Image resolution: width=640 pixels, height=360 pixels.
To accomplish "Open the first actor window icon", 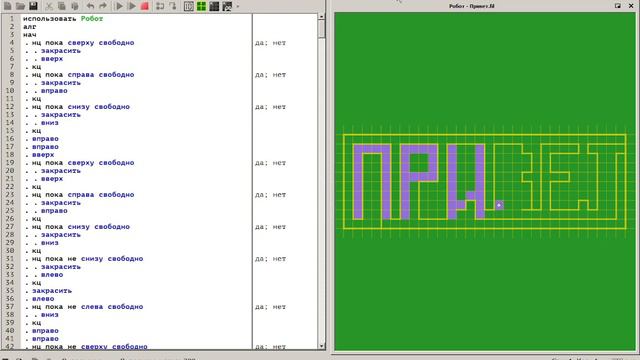I will click(189, 6).
